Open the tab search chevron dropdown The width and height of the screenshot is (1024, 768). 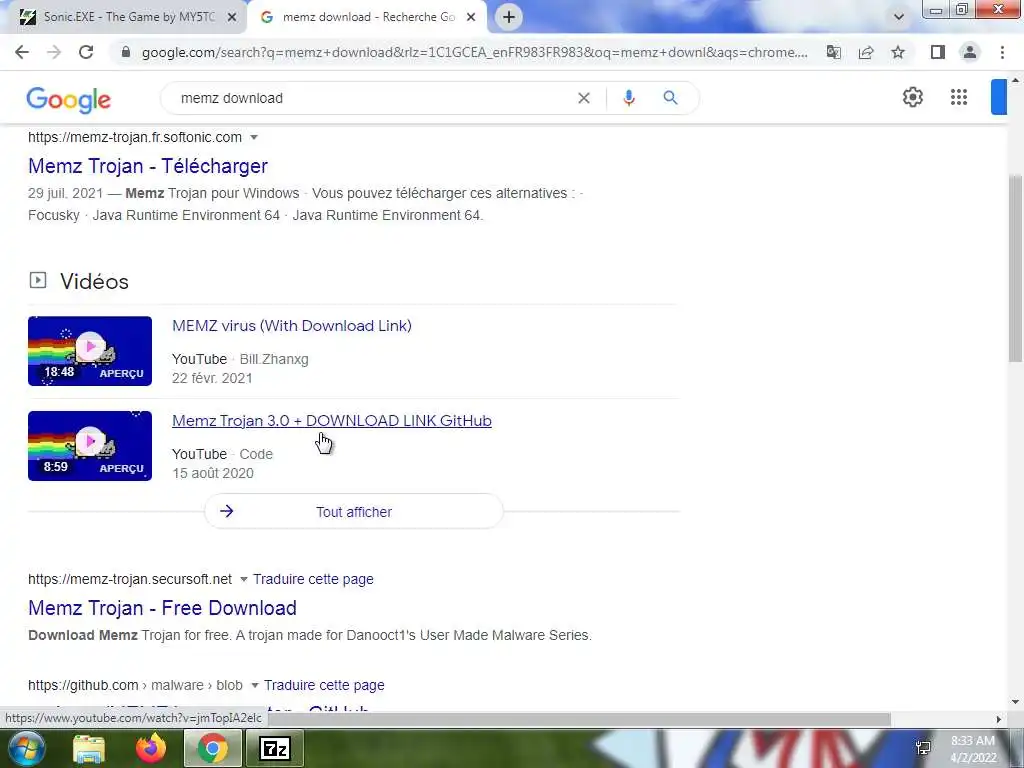(899, 17)
